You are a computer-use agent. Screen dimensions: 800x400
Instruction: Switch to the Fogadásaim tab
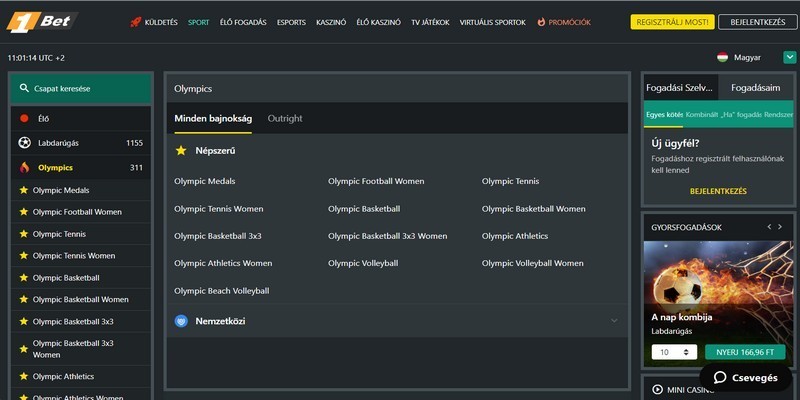[756, 88]
